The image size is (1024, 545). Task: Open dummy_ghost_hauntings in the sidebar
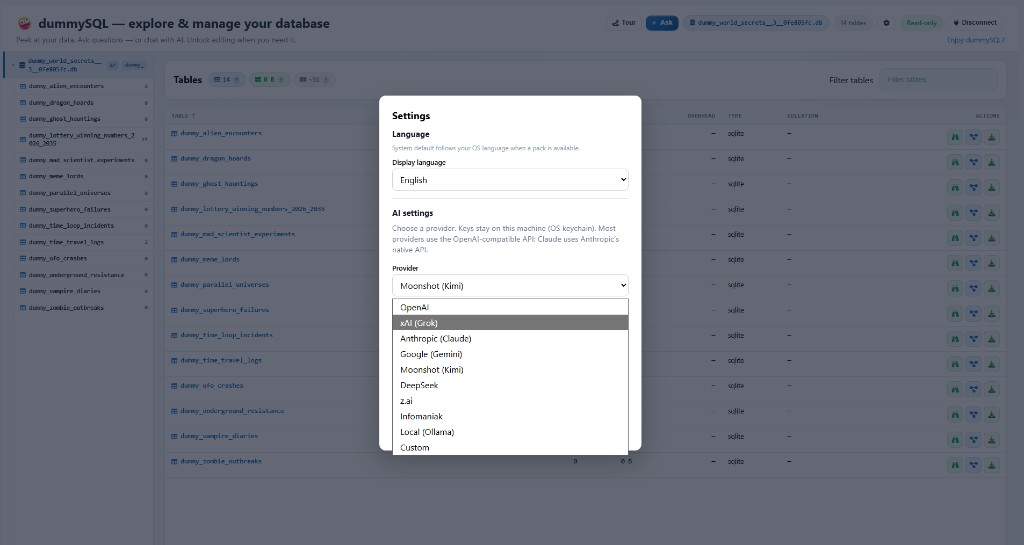click(x=84, y=119)
